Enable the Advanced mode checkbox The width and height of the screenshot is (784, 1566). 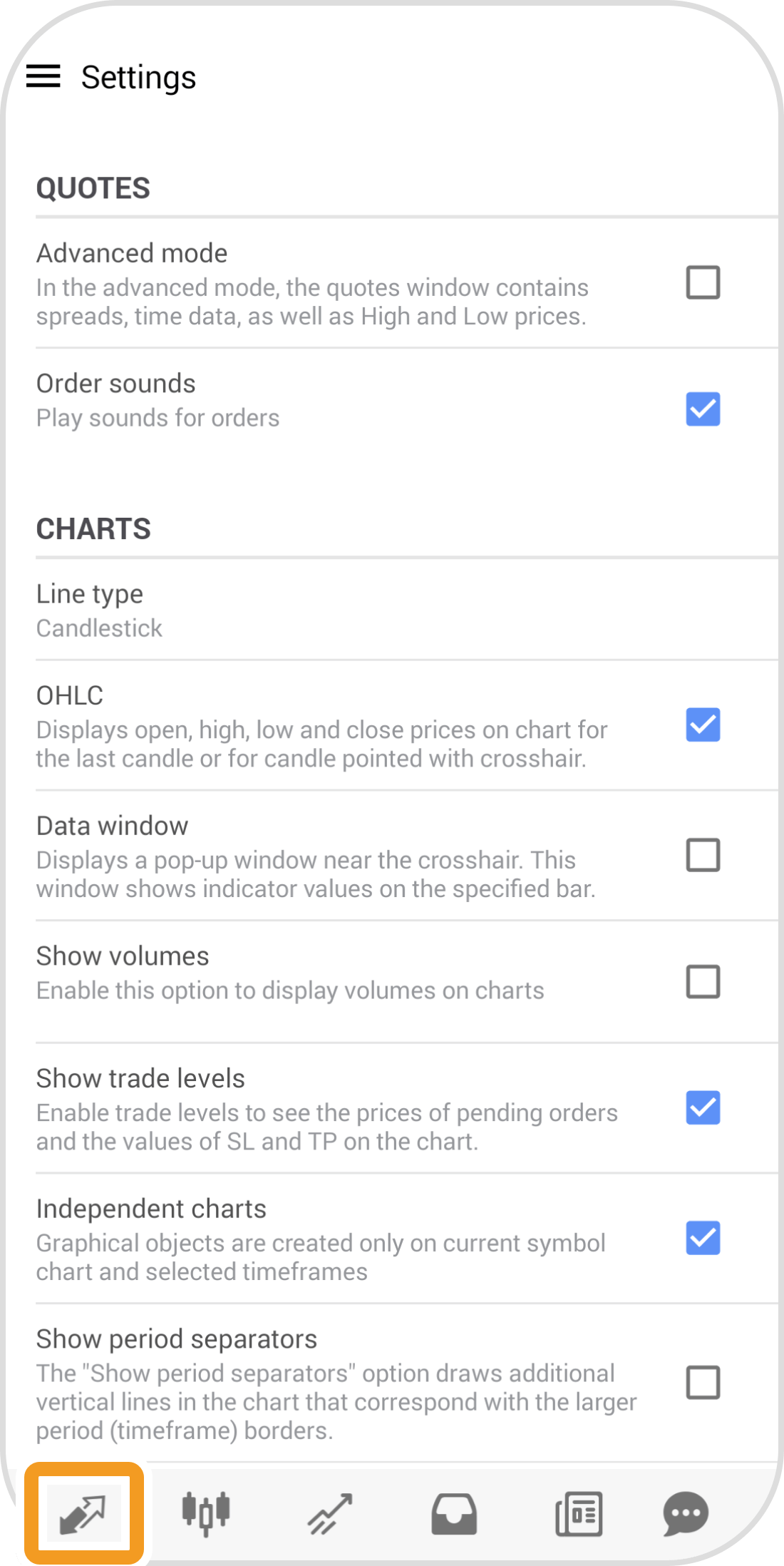pyautogui.click(x=703, y=282)
